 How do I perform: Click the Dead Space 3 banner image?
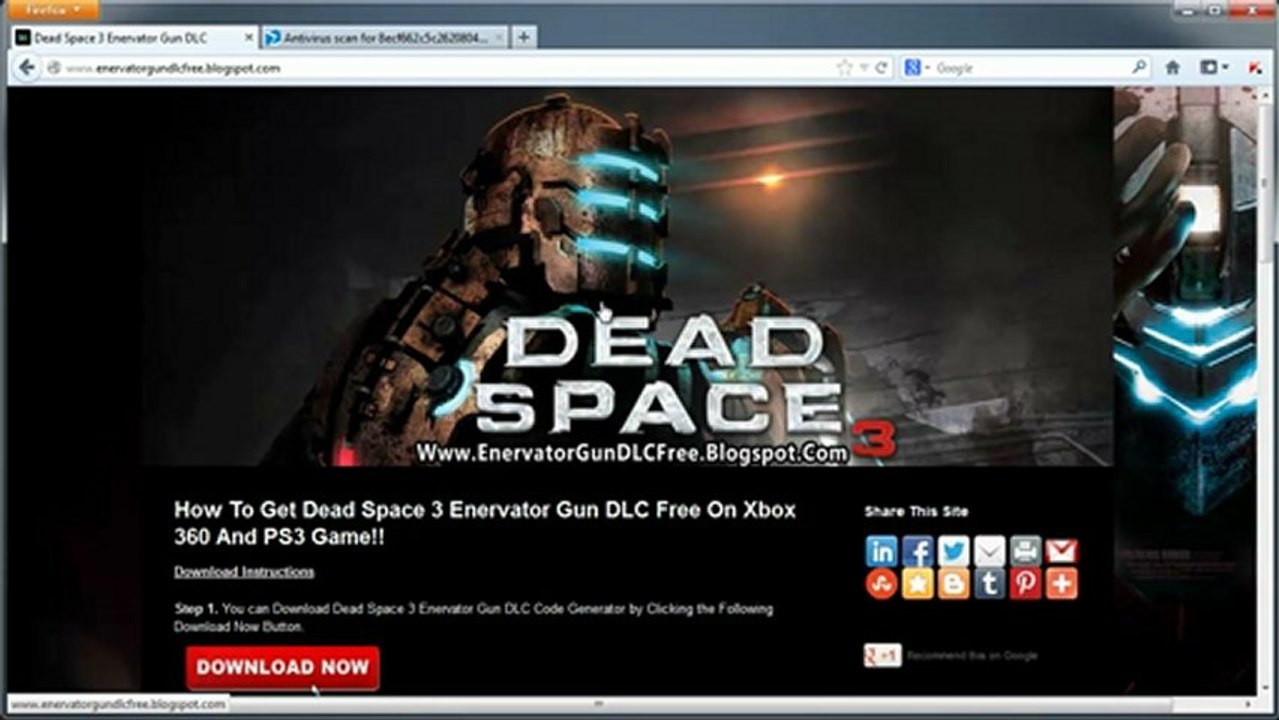coord(627,277)
